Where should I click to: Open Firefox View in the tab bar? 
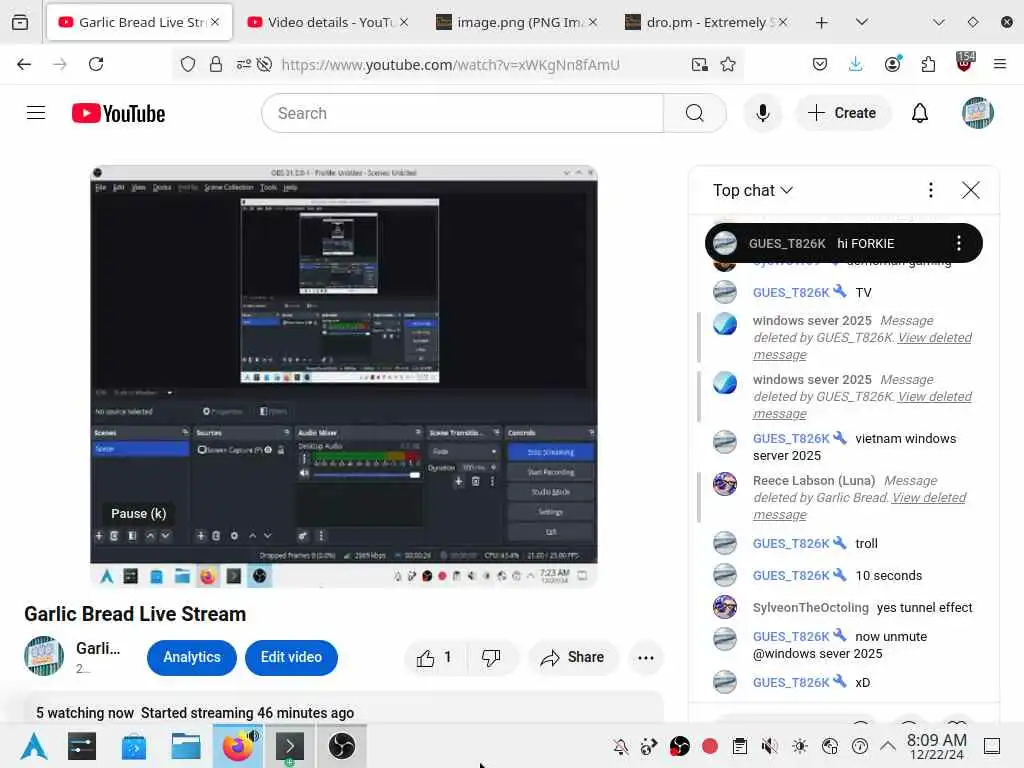point(20,22)
